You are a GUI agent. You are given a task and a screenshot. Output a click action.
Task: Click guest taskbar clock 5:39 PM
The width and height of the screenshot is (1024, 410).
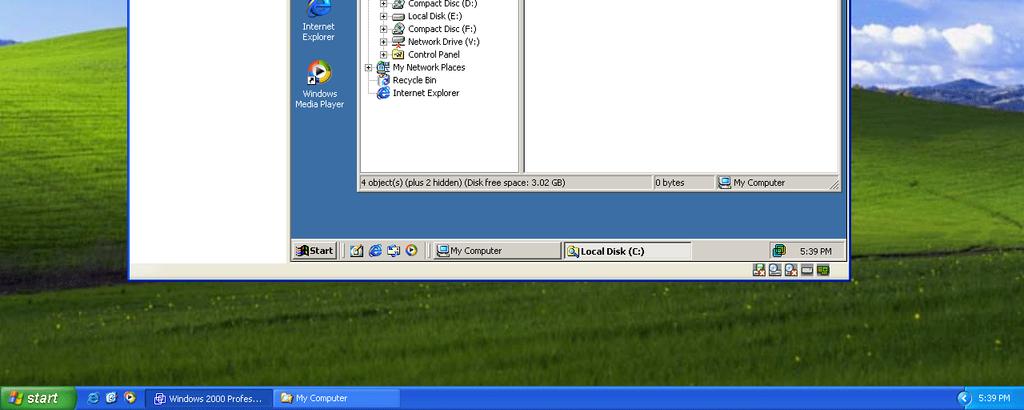[816, 251]
